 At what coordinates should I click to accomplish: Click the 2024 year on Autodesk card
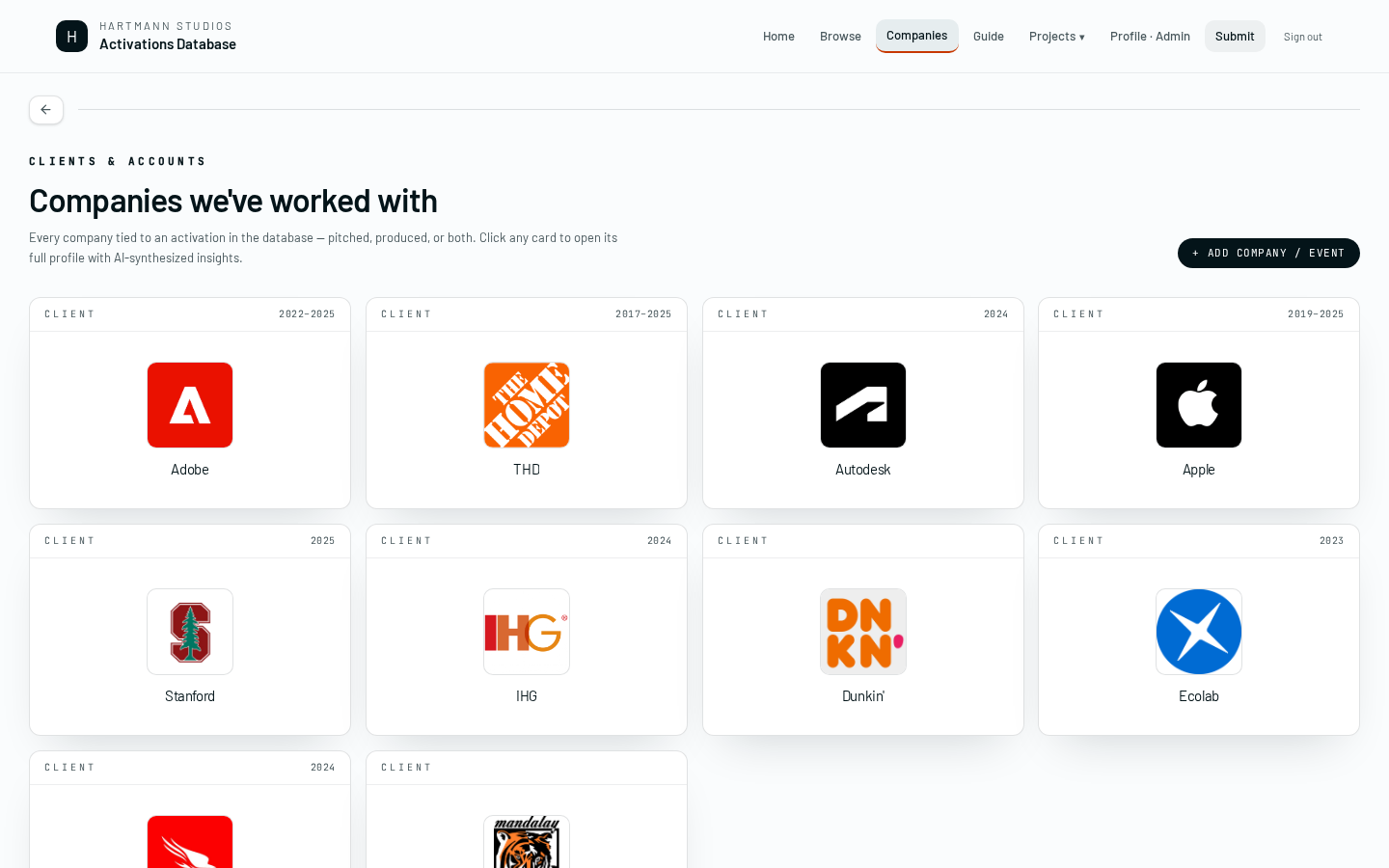(x=995, y=314)
